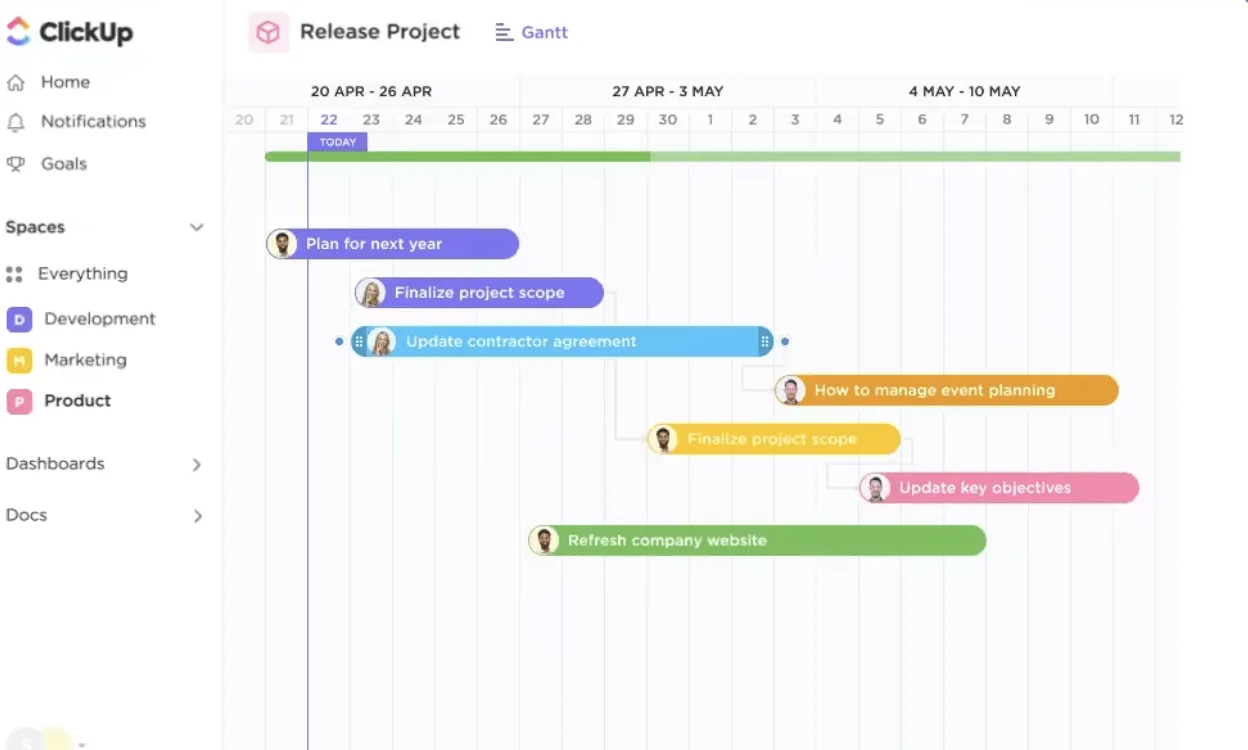Open Goals trophy icon

15,164
